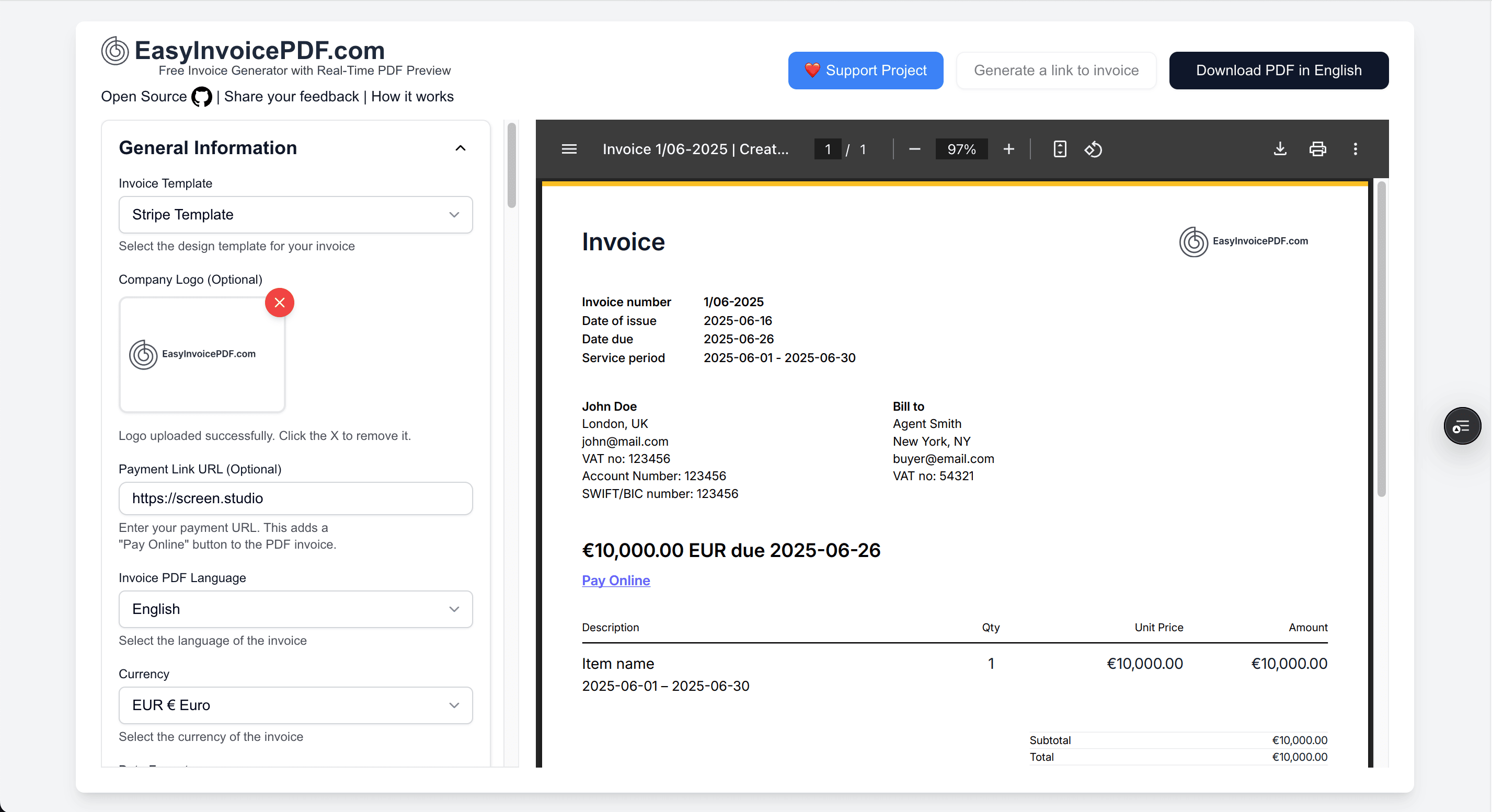Rotate the PDF counterclockwise
The width and height of the screenshot is (1492, 812).
pos(1093,149)
